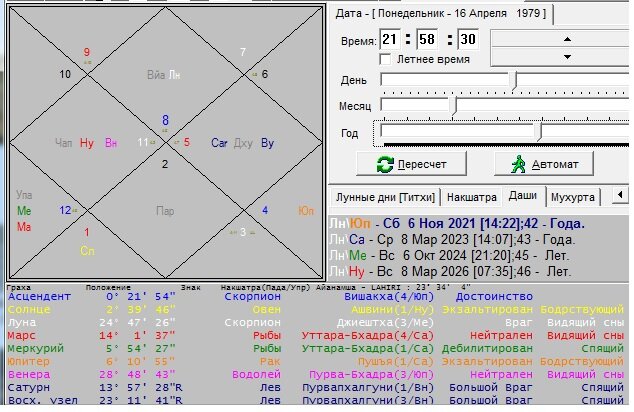
Task: Click the Дебилитирован status for Меркурий
Action: (x=487, y=348)
